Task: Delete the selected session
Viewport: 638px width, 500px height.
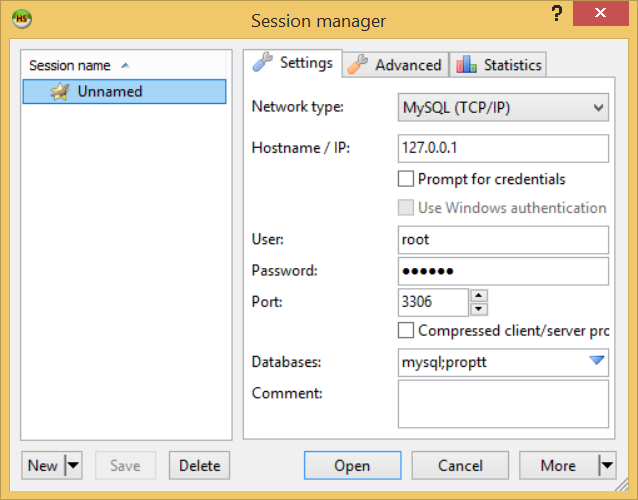Action: coord(199,465)
